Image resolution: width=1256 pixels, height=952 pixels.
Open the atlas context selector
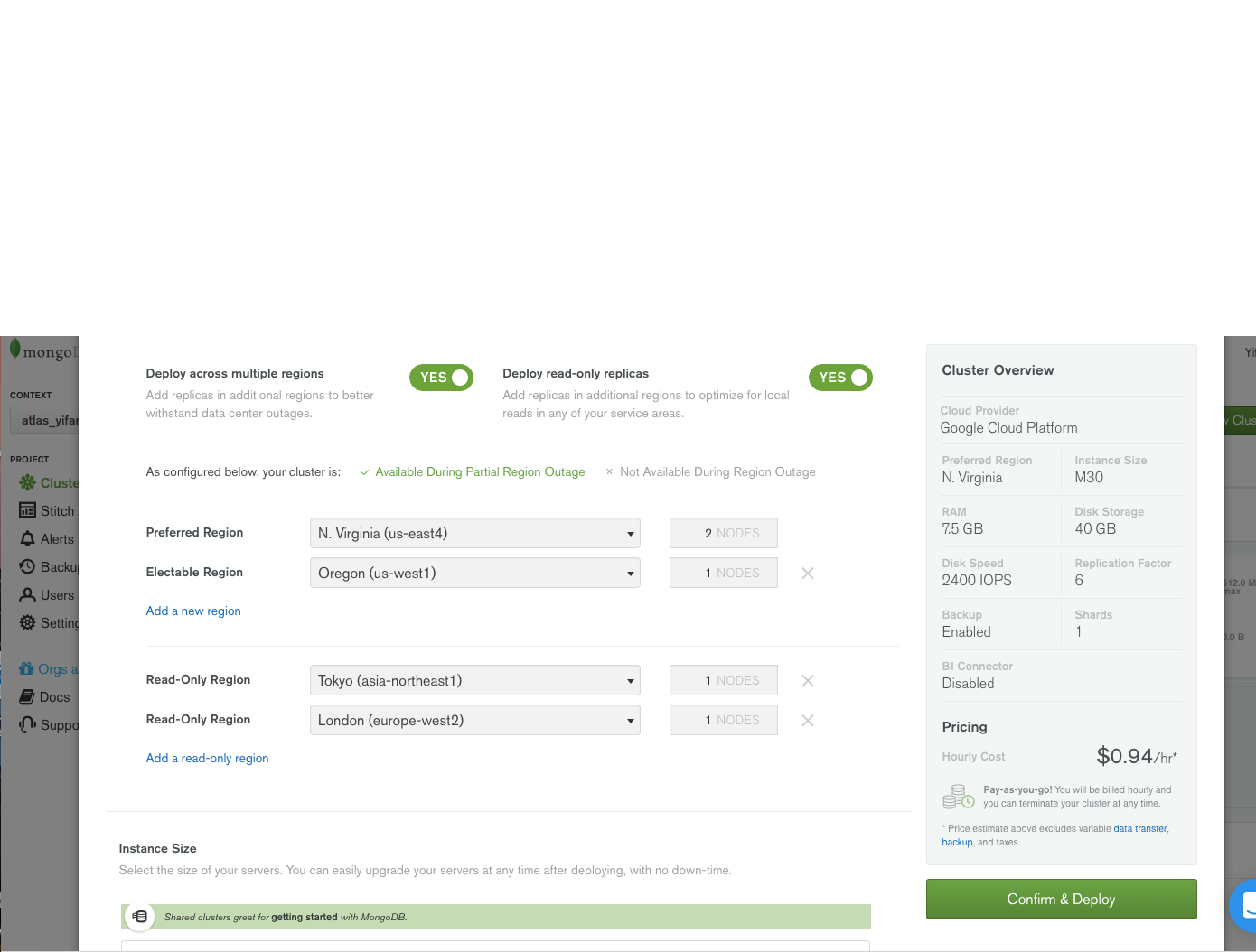[x=44, y=420]
